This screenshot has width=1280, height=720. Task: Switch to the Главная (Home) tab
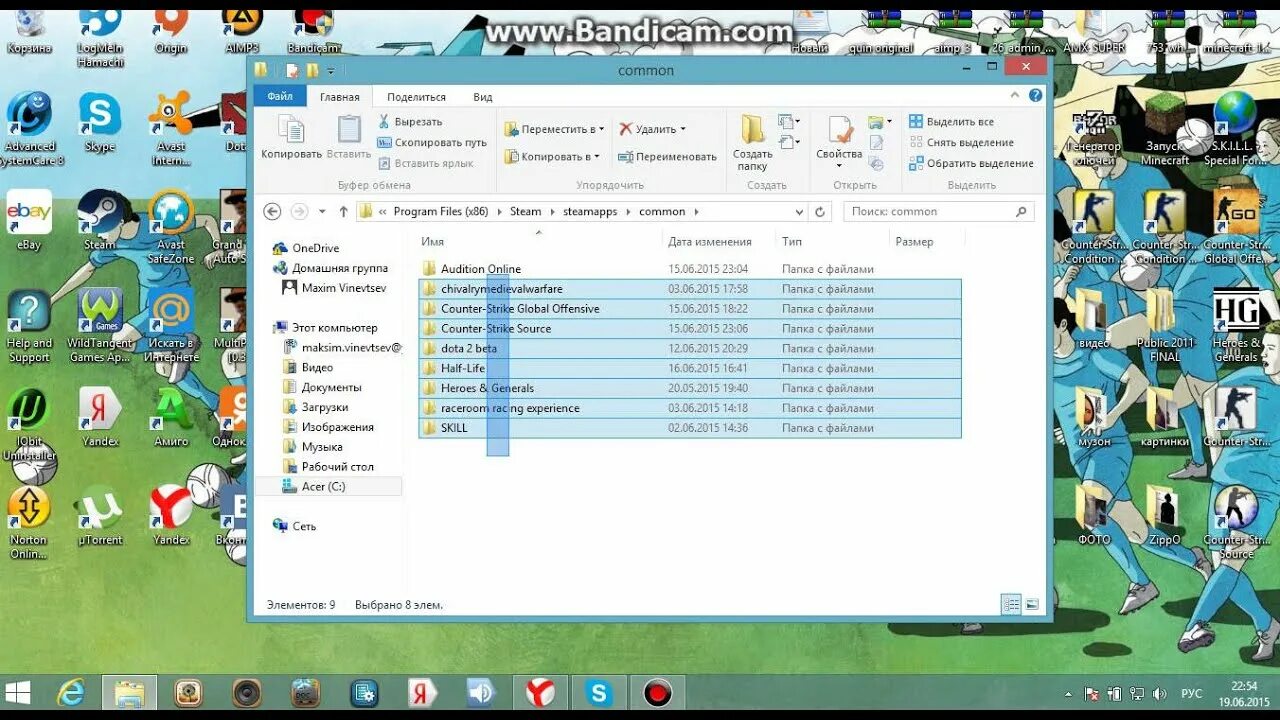tap(340, 97)
